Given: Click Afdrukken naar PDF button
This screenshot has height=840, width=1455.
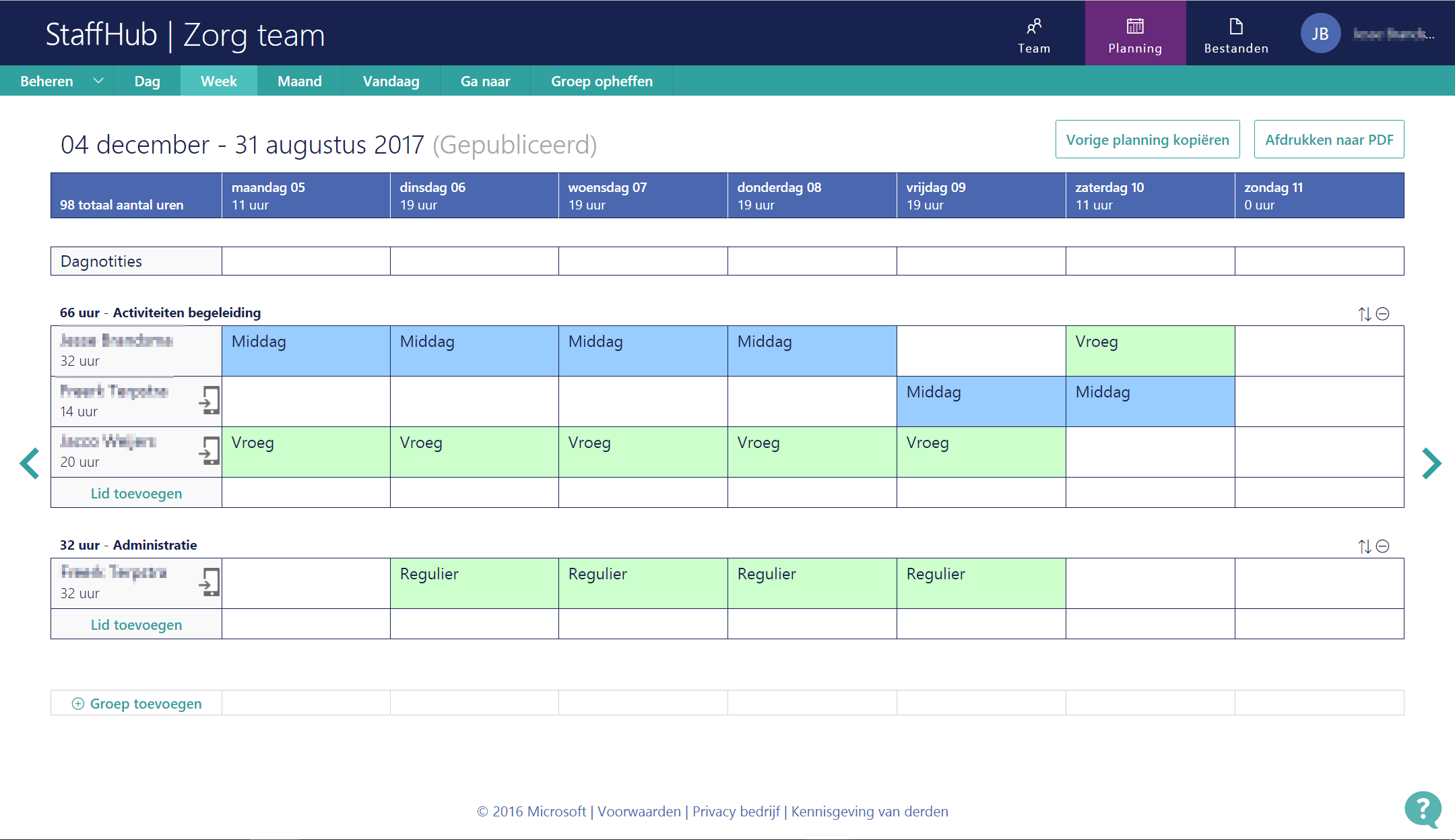Looking at the screenshot, I should pyautogui.click(x=1329, y=139).
